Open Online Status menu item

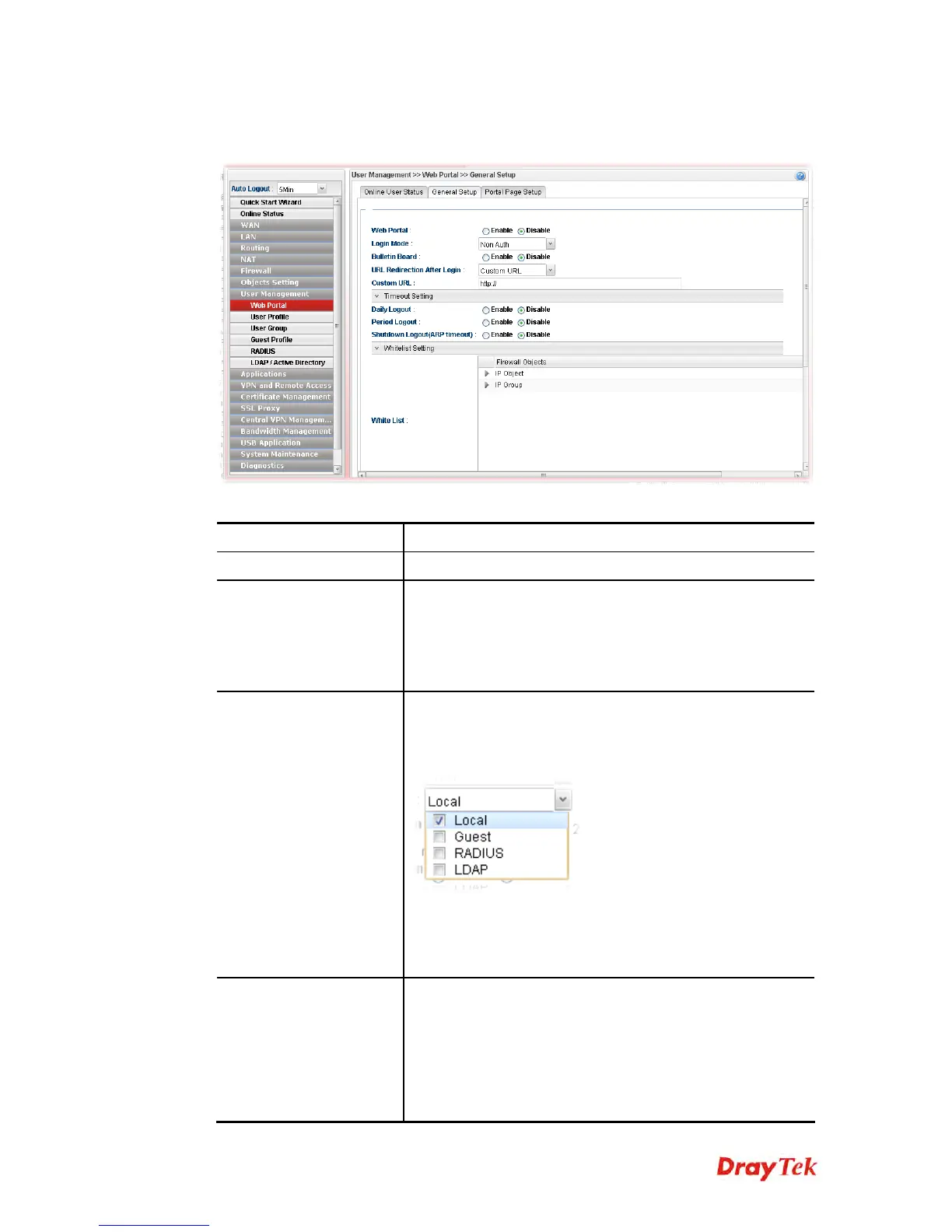coord(282,214)
